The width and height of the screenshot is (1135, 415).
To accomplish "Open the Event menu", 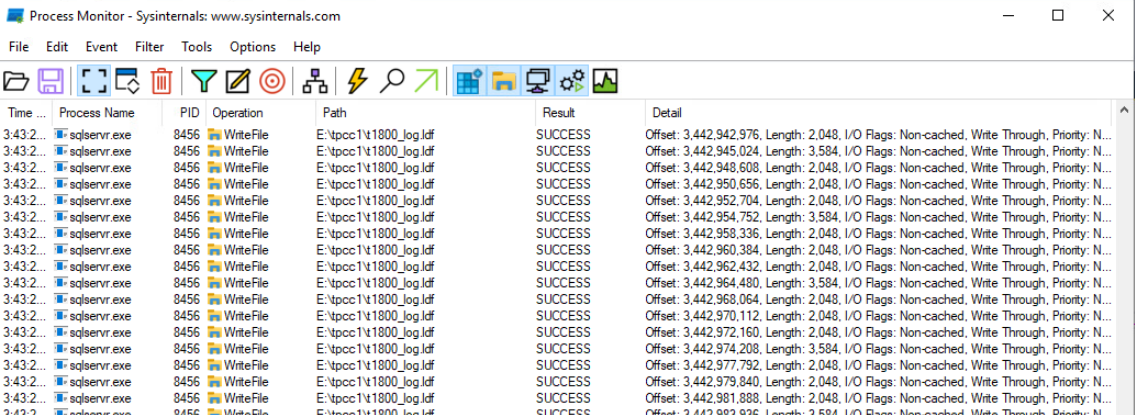I will click(101, 47).
